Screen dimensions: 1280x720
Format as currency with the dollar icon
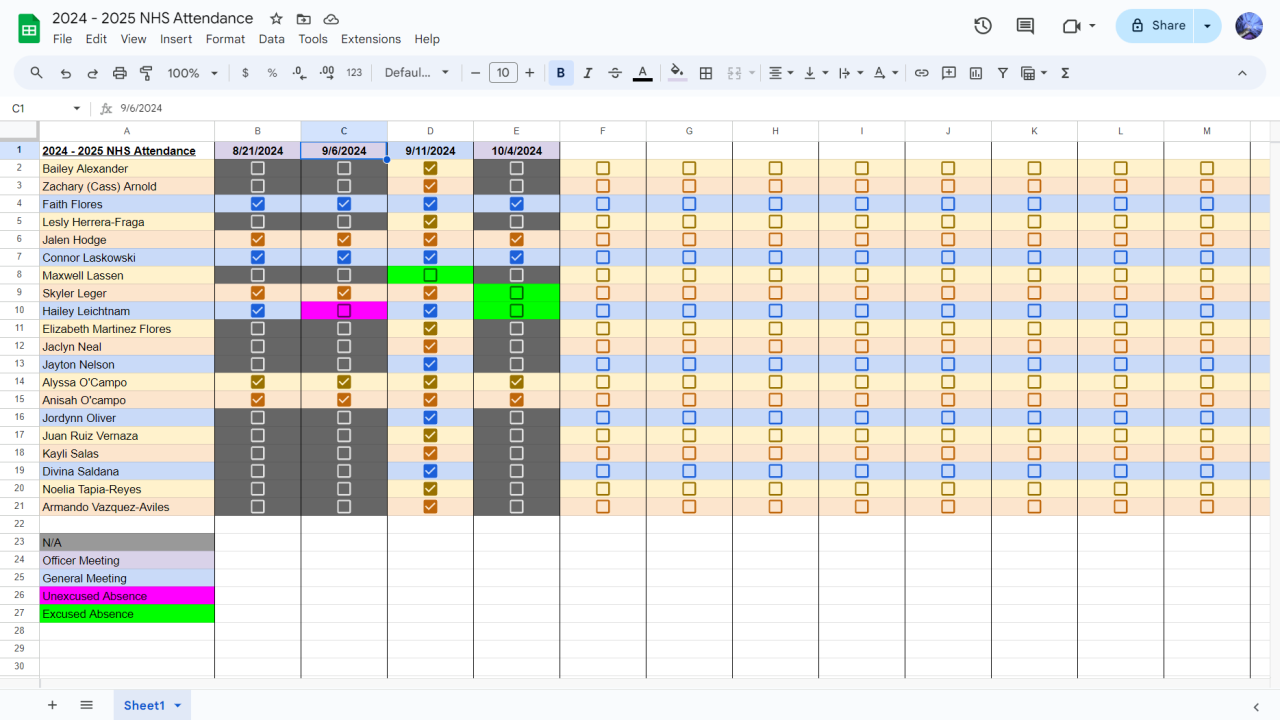246,73
